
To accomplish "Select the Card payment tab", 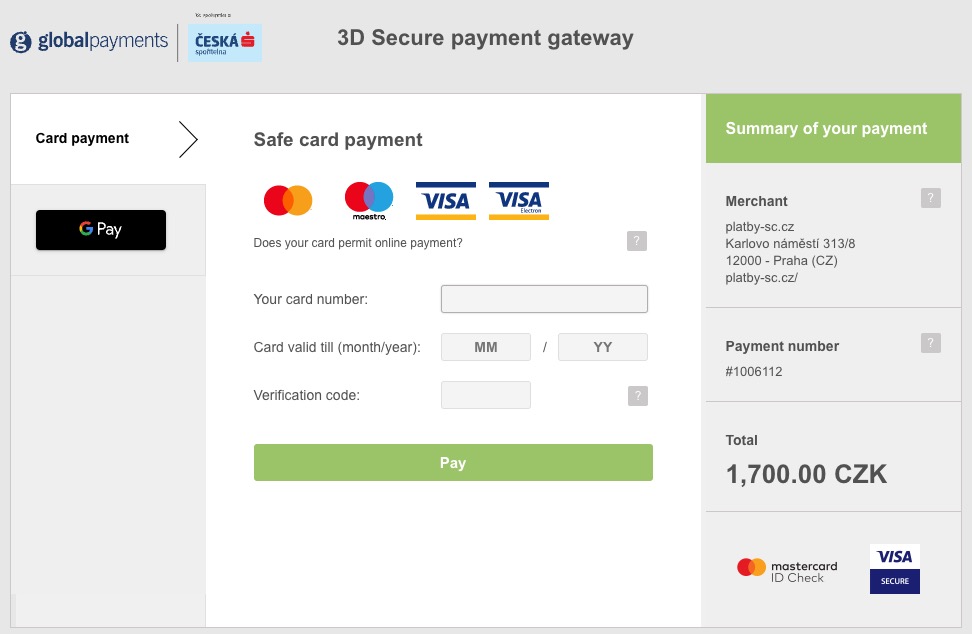I will pyautogui.click(x=82, y=139).
